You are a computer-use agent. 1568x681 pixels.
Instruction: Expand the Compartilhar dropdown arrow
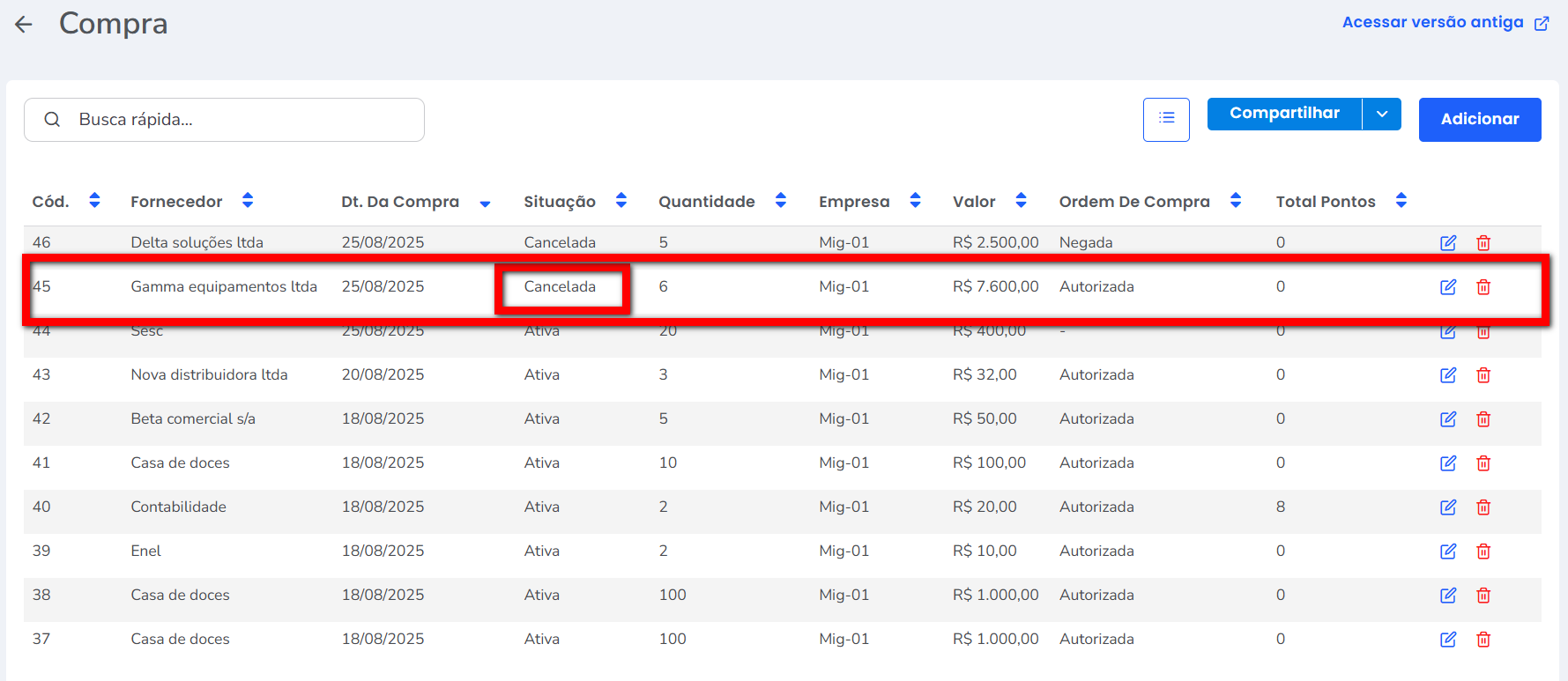click(1382, 114)
